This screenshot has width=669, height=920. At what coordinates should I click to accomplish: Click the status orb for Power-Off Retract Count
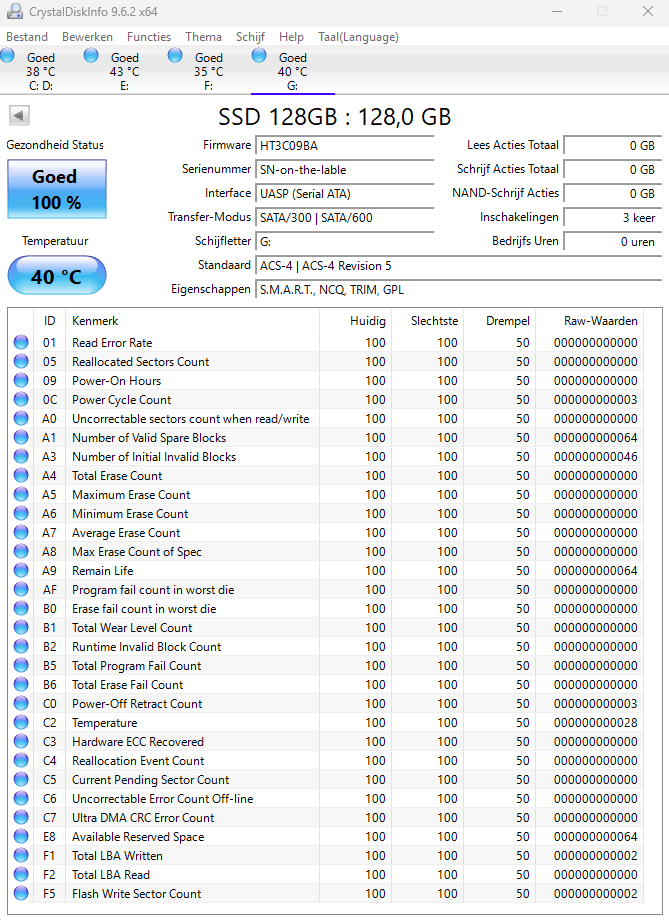tap(21, 703)
